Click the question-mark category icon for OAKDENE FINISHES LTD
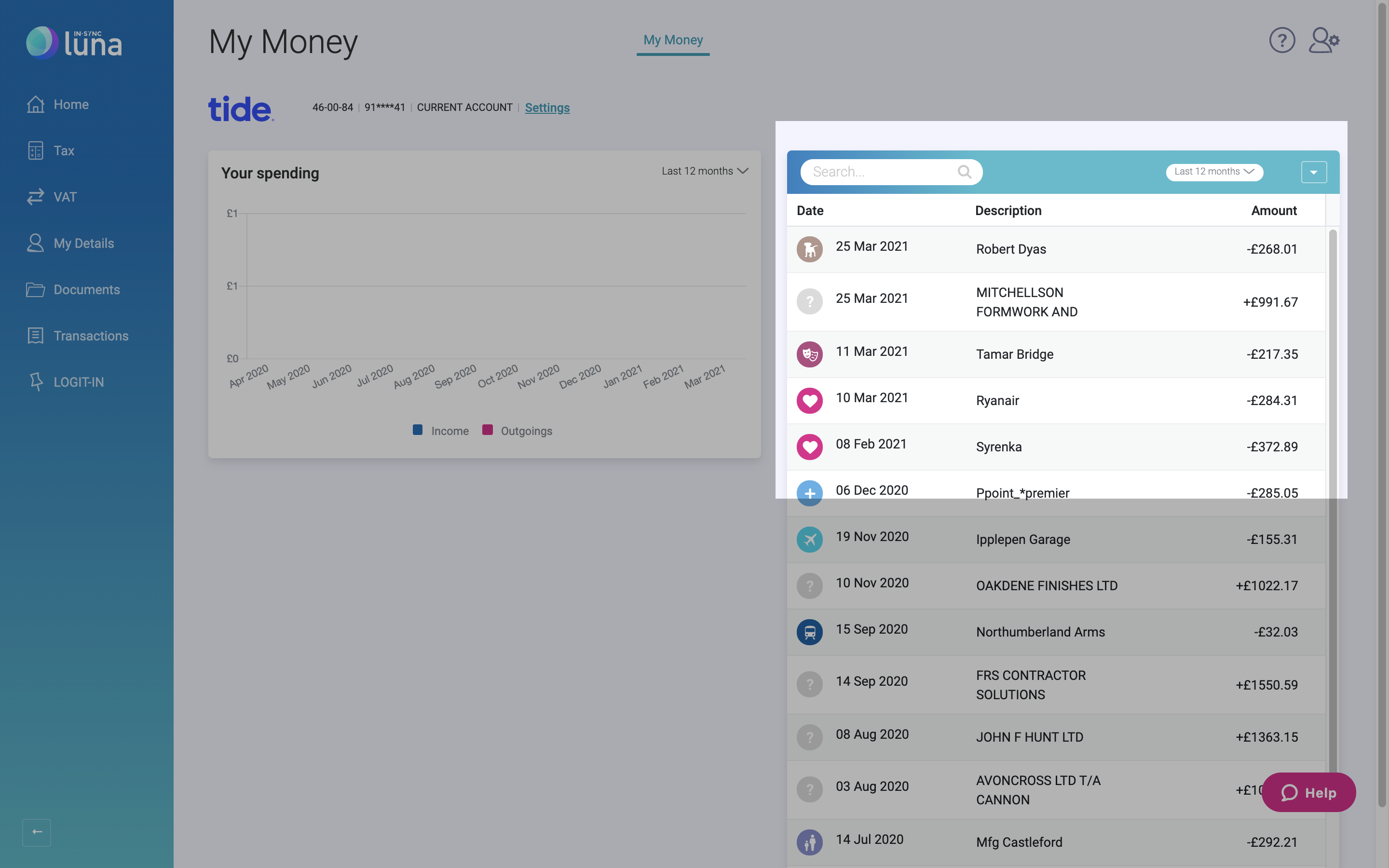The height and width of the screenshot is (868, 1389). pyautogui.click(x=810, y=585)
